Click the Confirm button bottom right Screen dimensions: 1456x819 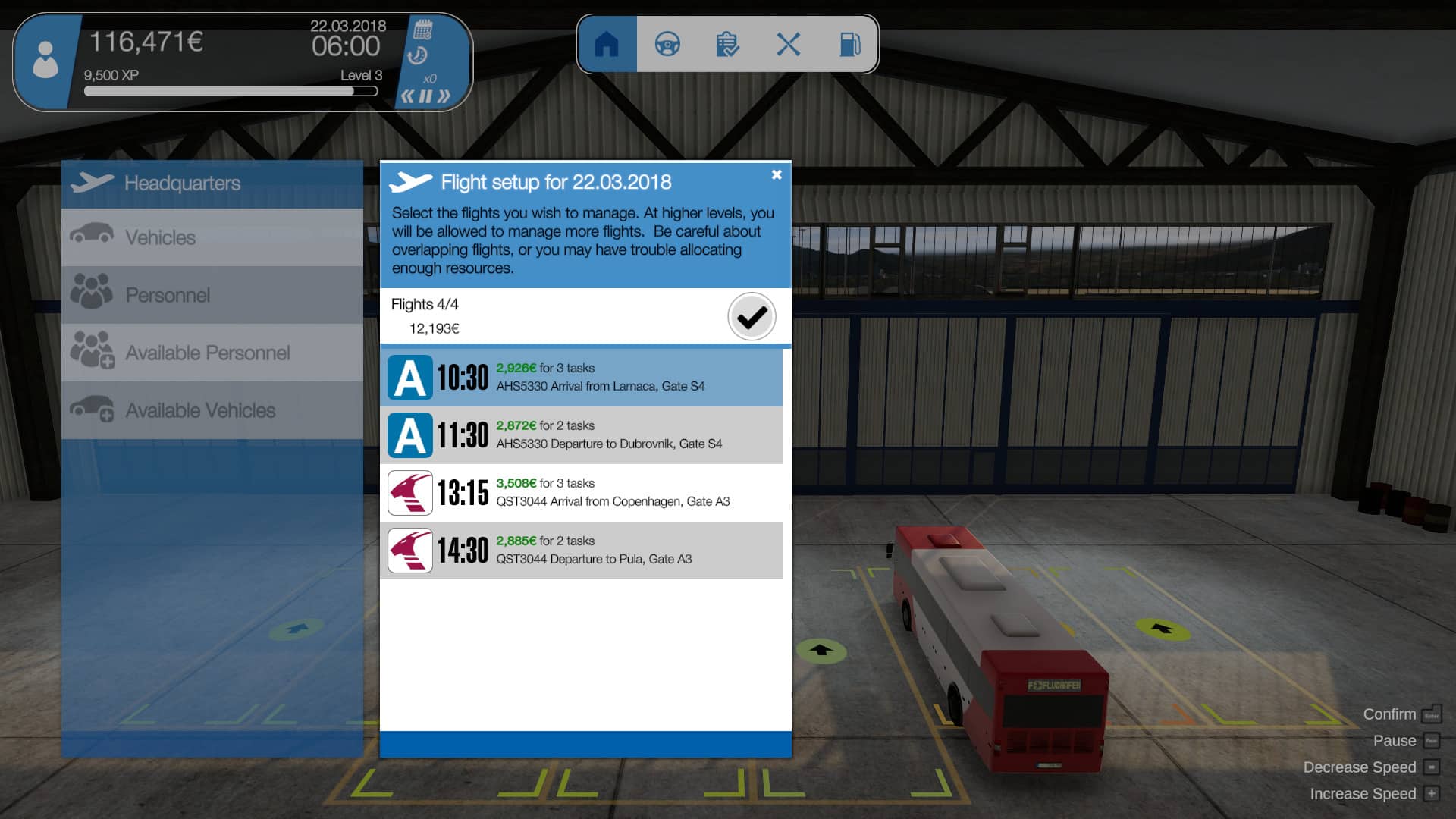(x=1390, y=714)
